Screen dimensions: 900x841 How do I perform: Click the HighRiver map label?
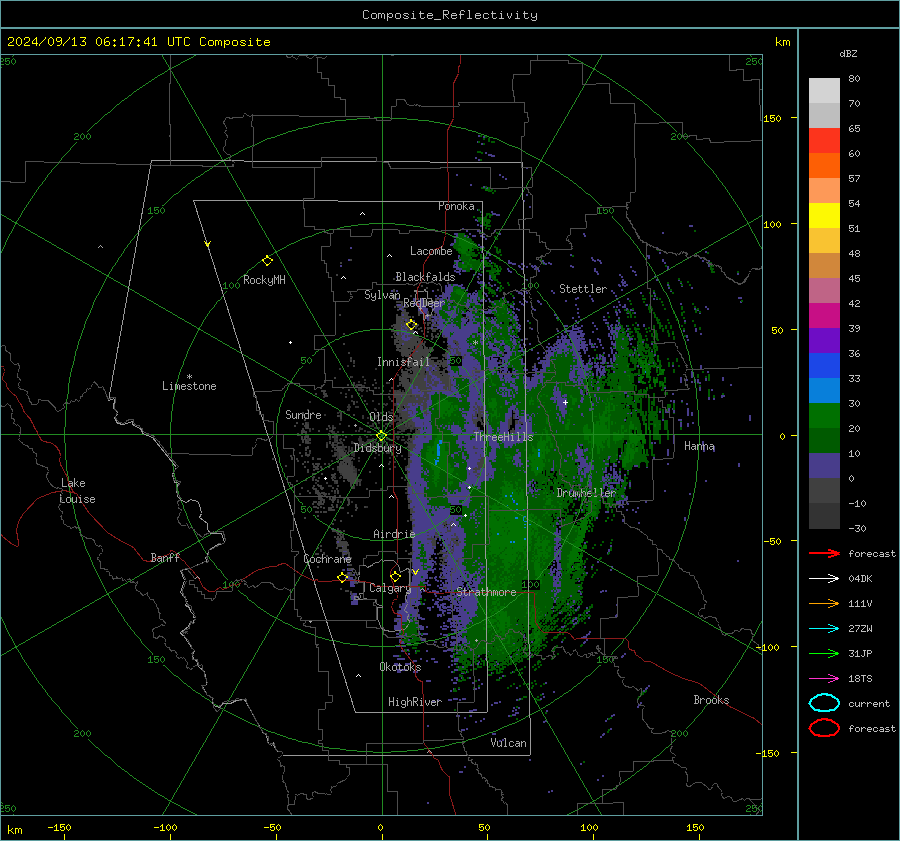[x=415, y=702]
